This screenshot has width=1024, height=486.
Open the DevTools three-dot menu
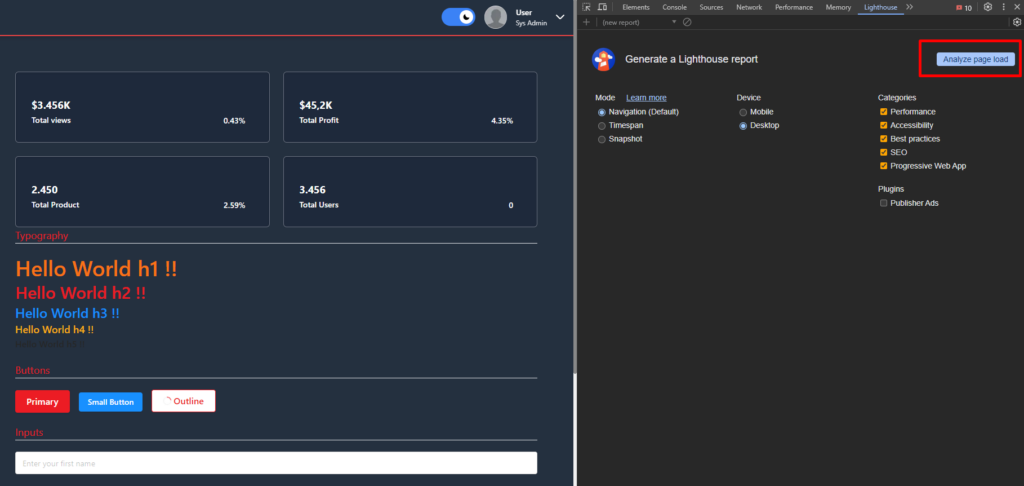coord(1003,7)
